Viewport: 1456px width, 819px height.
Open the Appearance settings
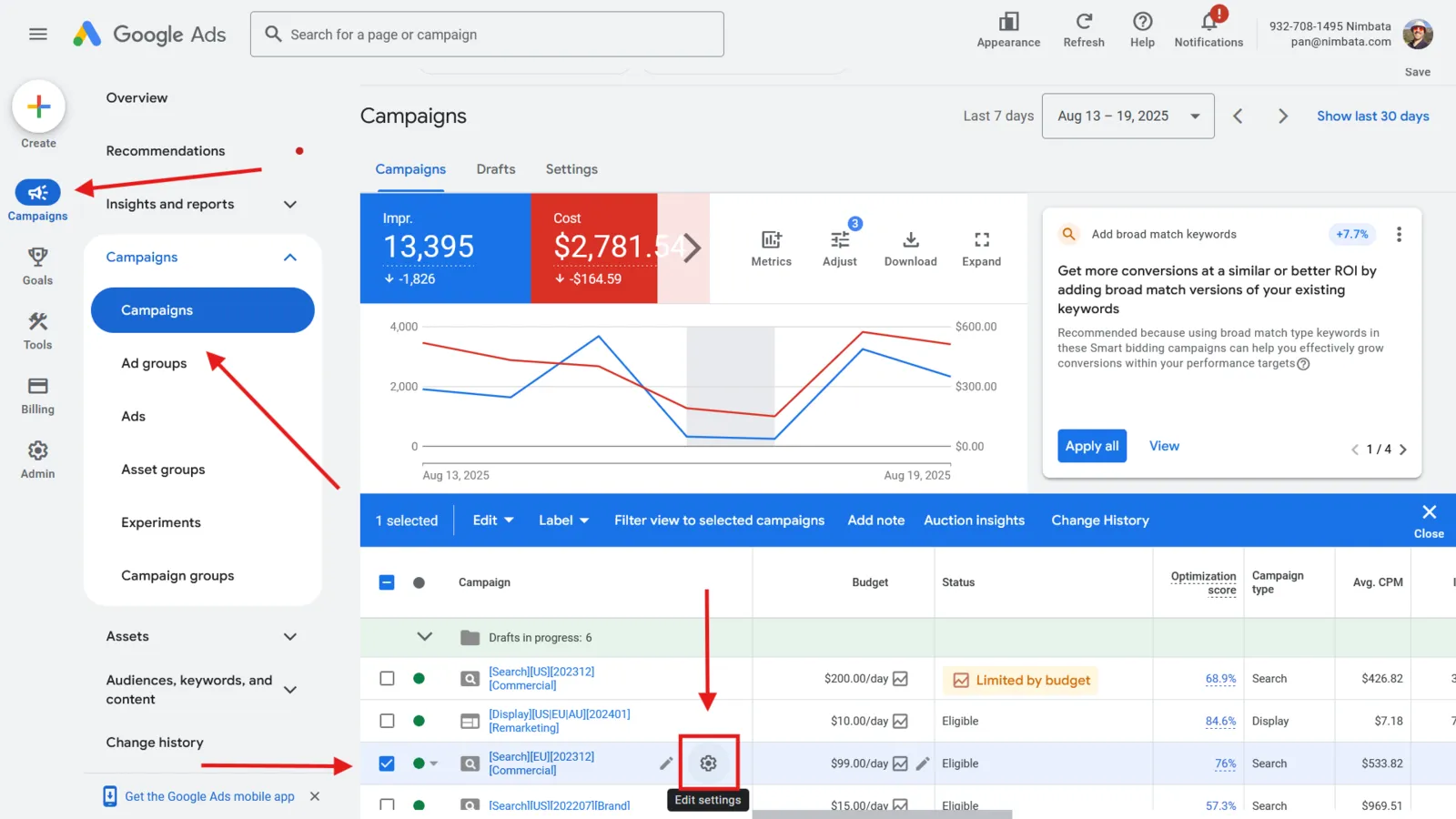[x=1008, y=30]
